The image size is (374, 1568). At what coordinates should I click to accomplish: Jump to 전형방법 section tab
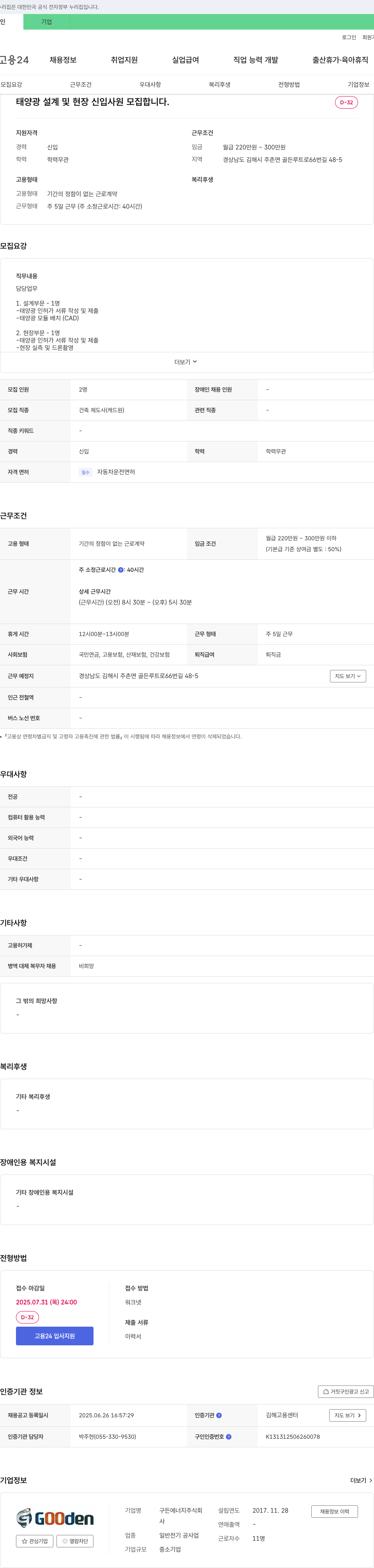pos(289,84)
